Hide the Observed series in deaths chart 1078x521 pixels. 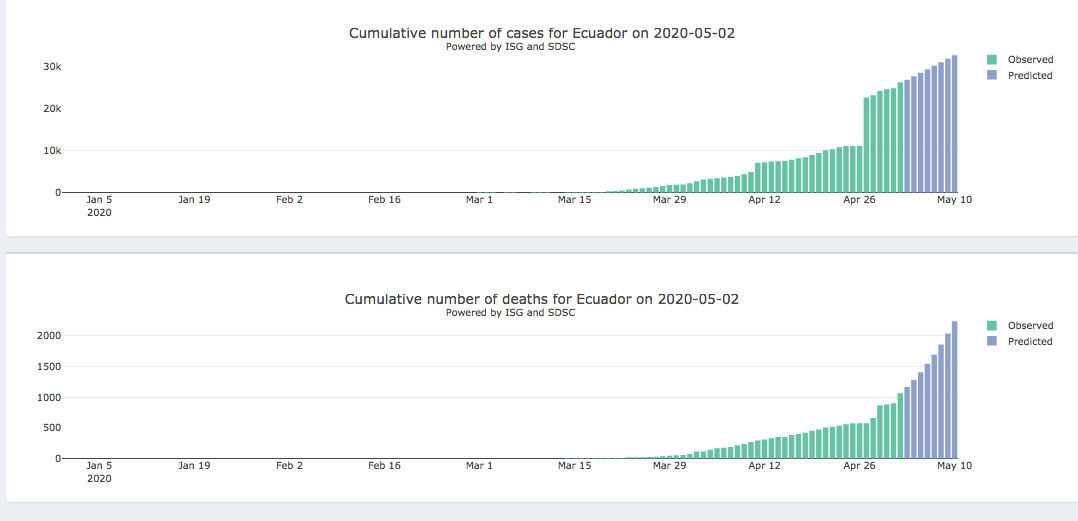tap(1029, 326)
